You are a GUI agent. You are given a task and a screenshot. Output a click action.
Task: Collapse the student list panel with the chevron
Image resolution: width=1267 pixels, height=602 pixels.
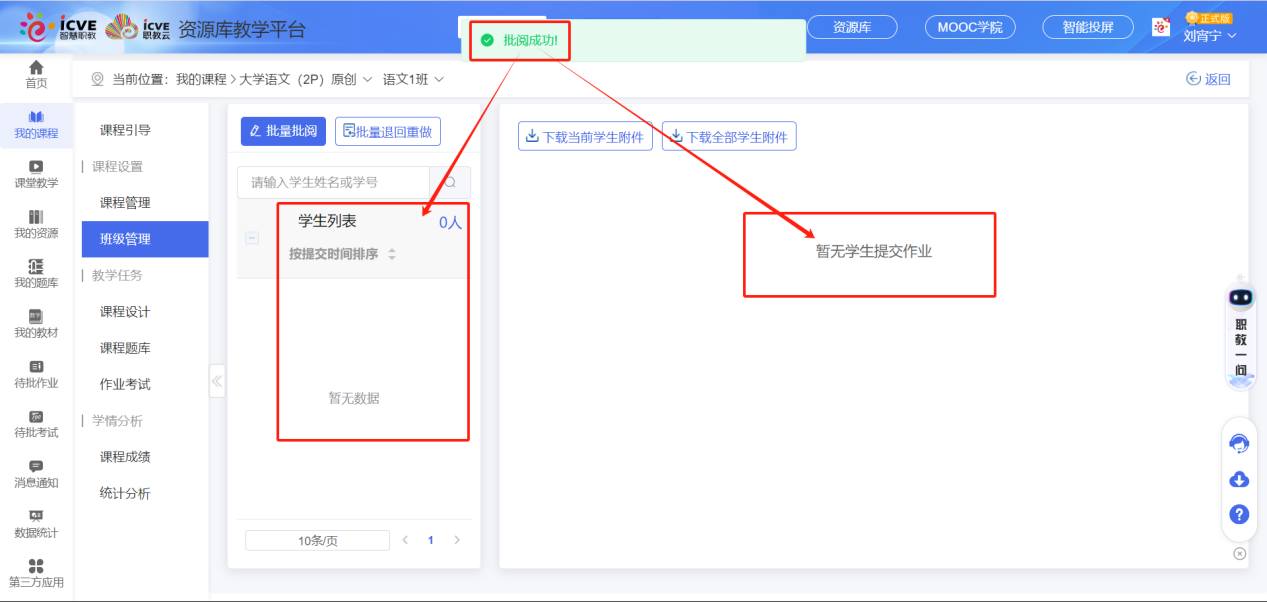click(217, 380)
